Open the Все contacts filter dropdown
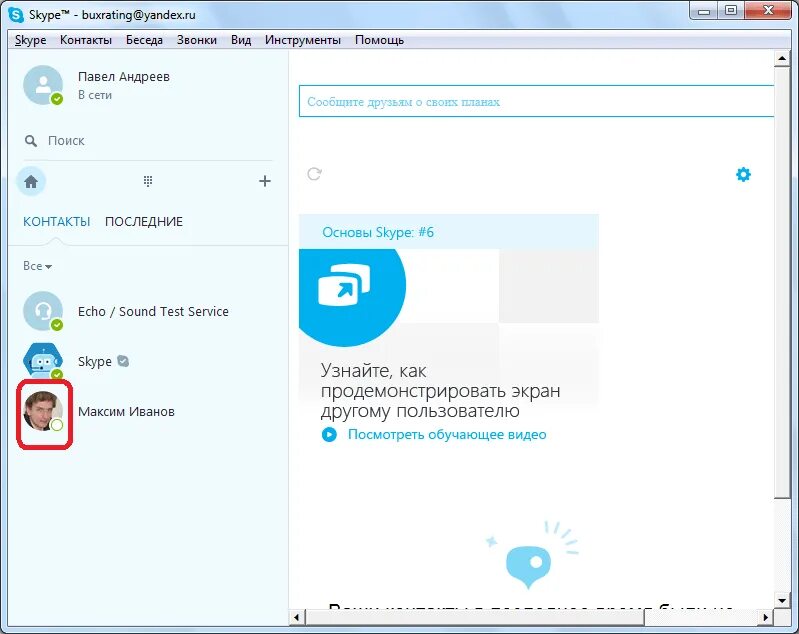The height and width of the screenshot is (634, 799). 37,266
